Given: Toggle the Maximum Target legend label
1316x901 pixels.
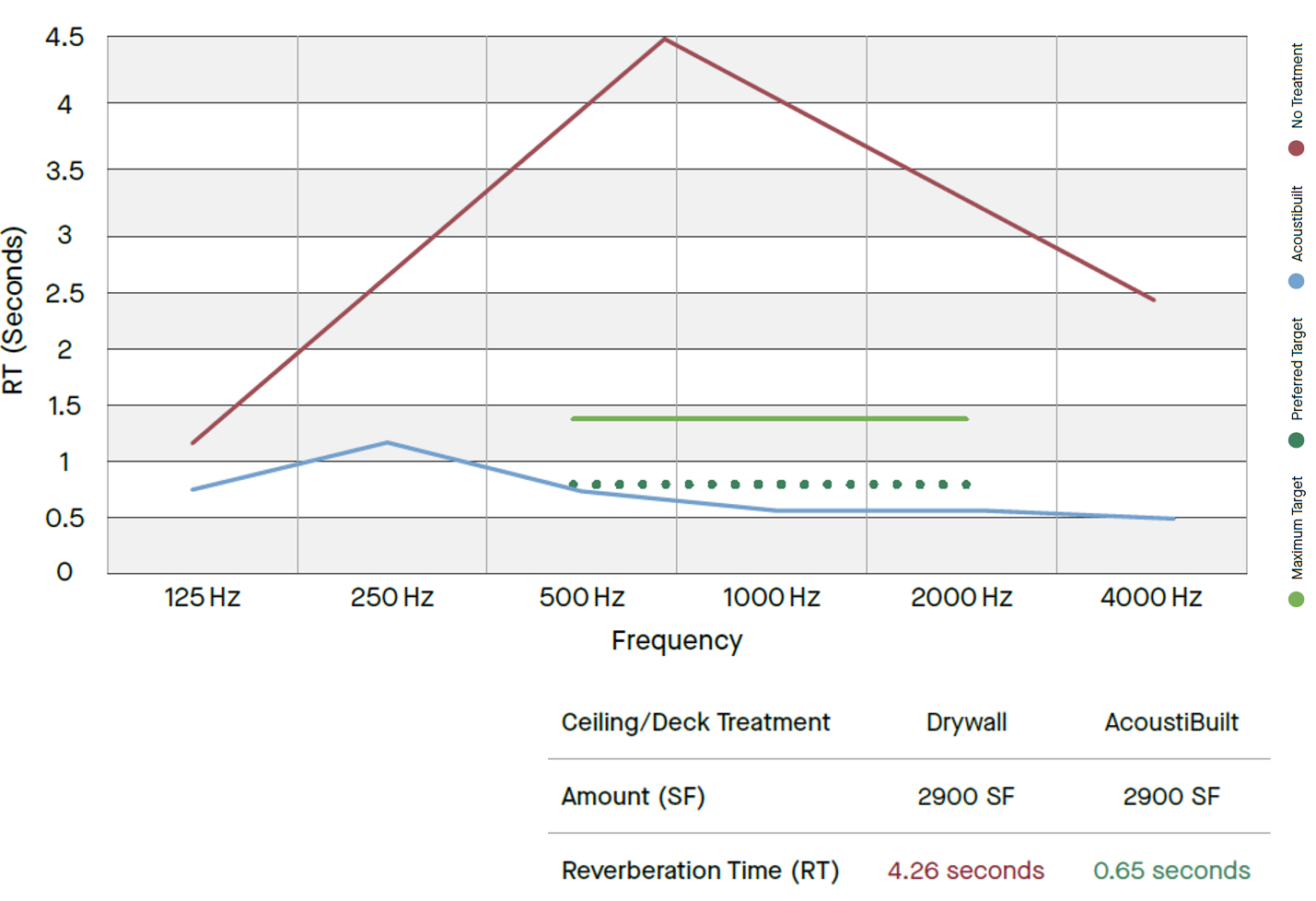Looking at the screenshot, I should [1297, 528].
